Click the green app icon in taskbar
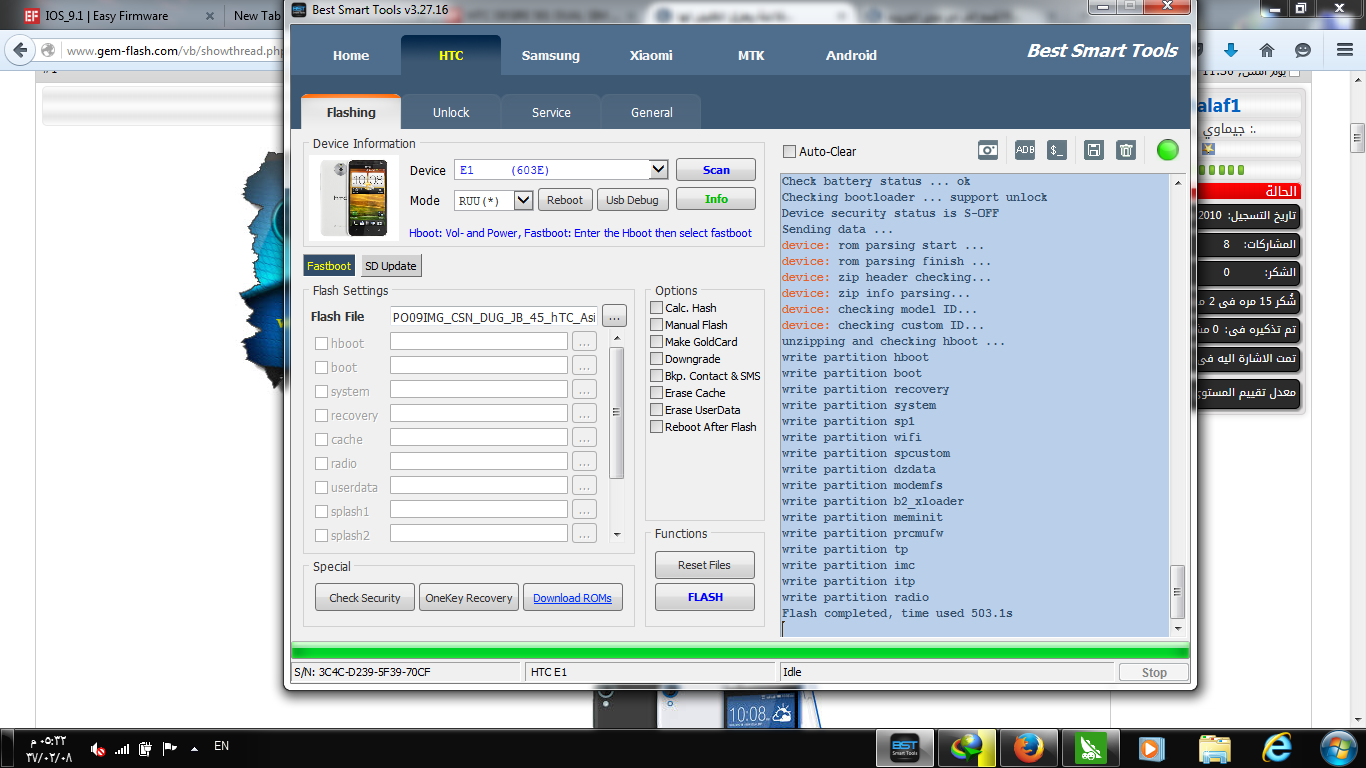Image resolution: width=1366 pixels, height=768 pixels. [1090, 748]
